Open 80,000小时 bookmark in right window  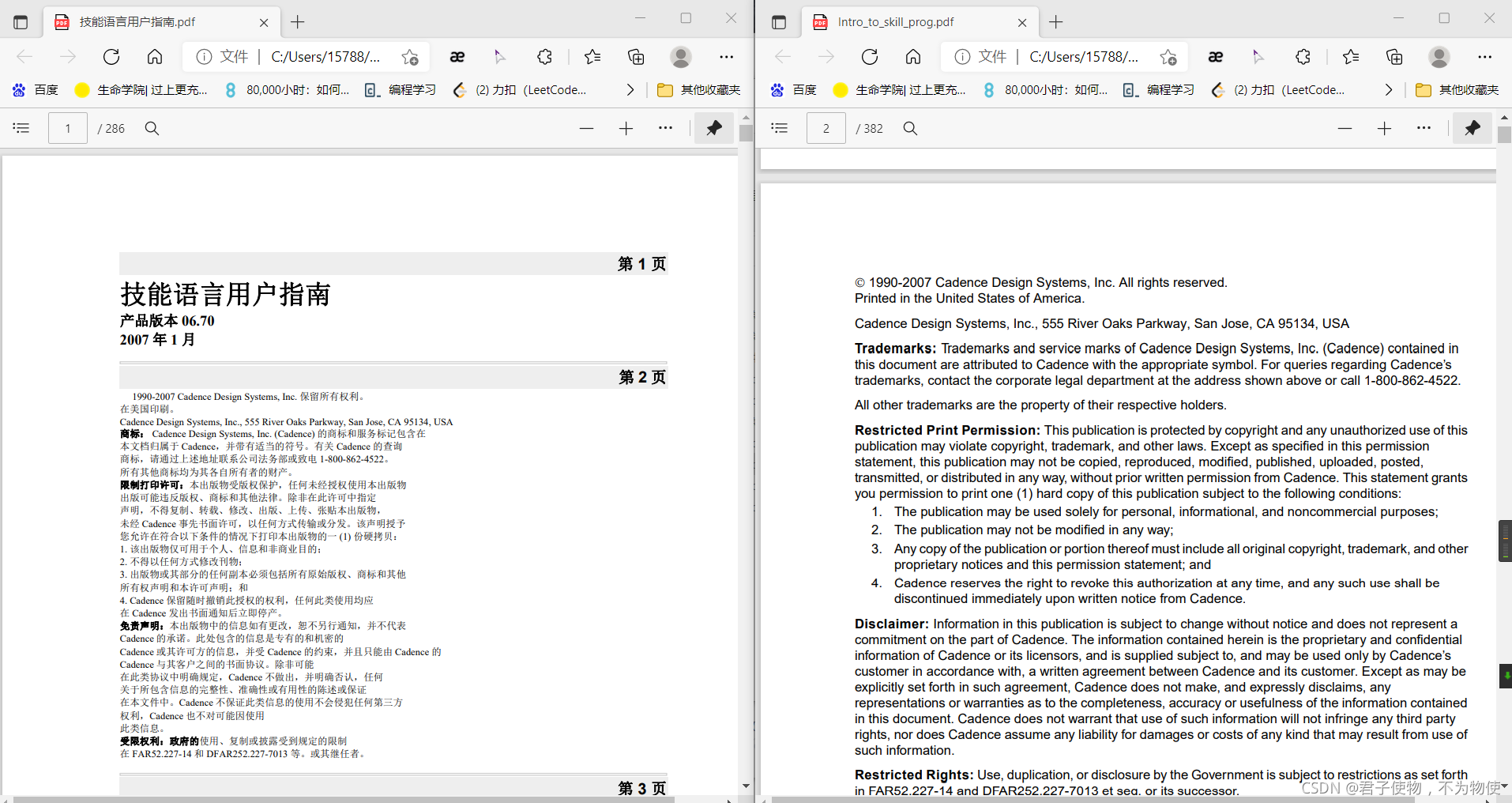1044,90
